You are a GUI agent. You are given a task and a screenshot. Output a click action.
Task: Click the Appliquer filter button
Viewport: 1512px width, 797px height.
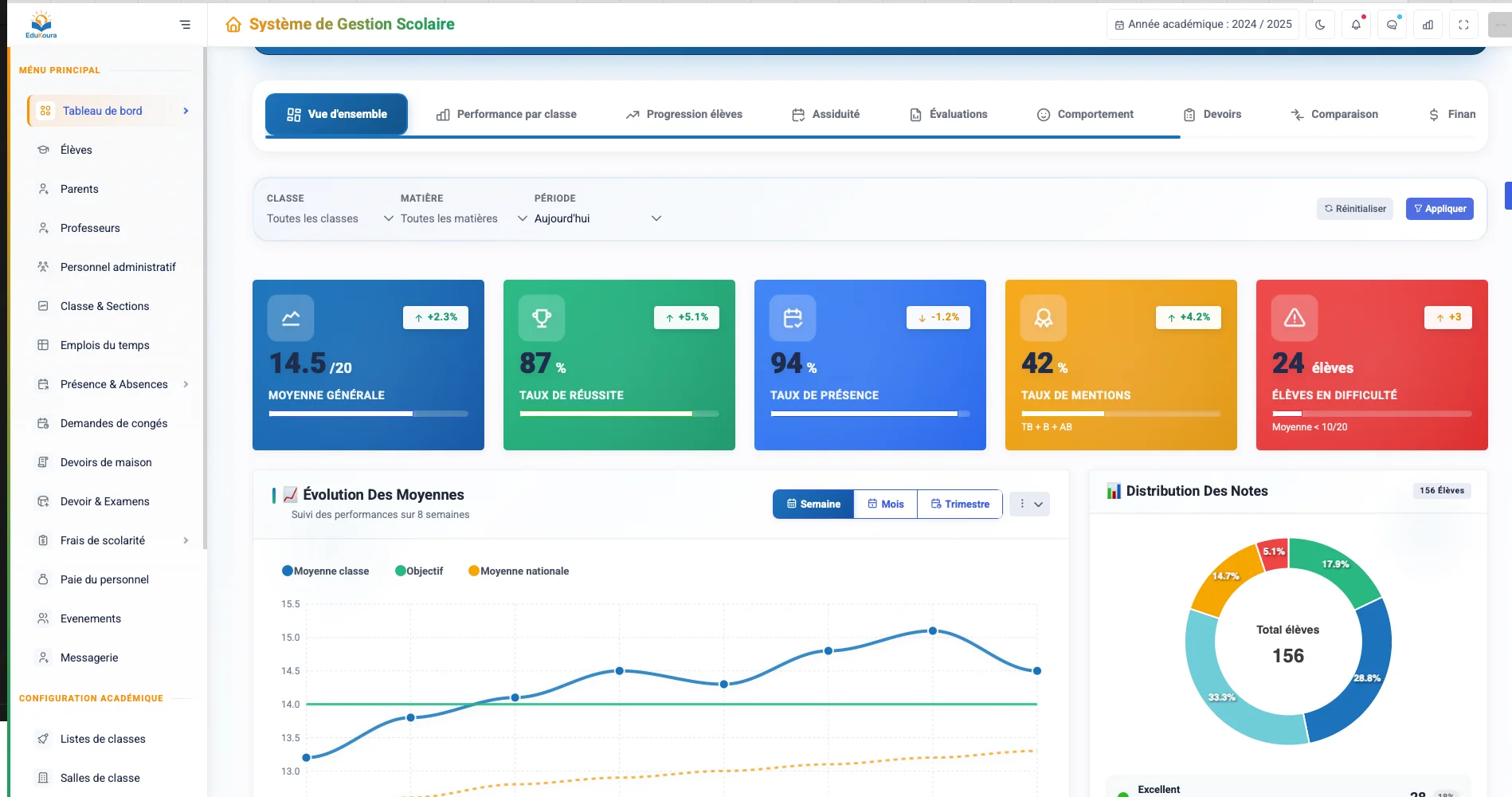click(1440, 209)
